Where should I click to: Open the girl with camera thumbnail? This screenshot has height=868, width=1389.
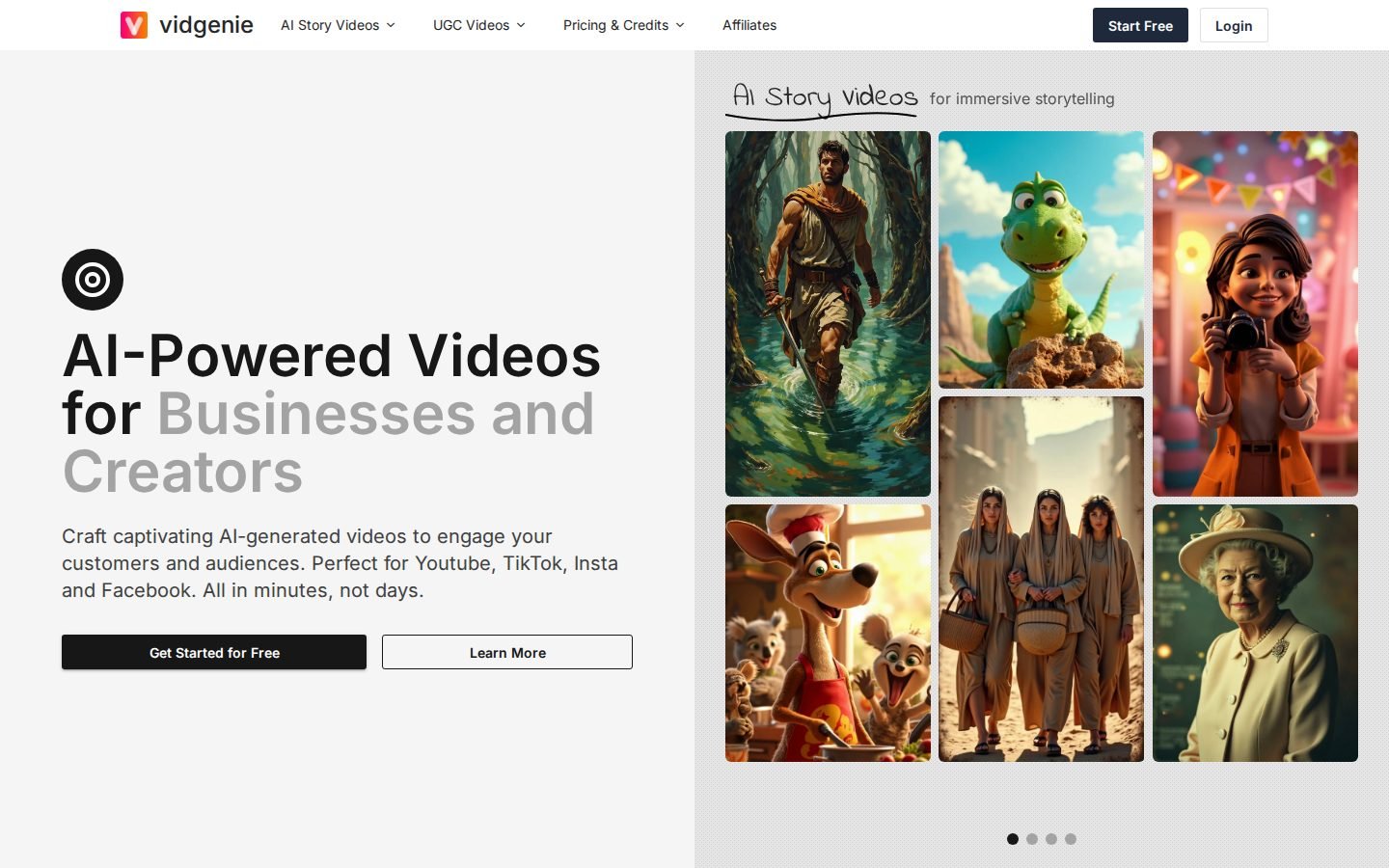click(1255, 313)
